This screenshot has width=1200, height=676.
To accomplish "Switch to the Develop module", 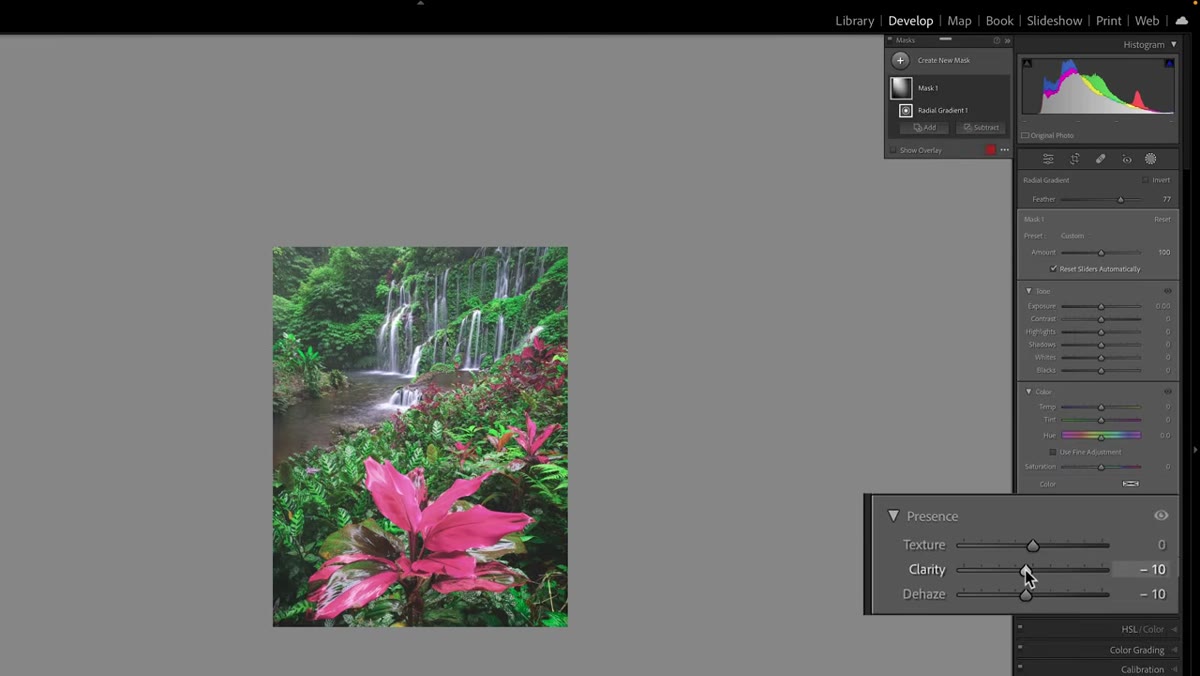I will (910, 20).
